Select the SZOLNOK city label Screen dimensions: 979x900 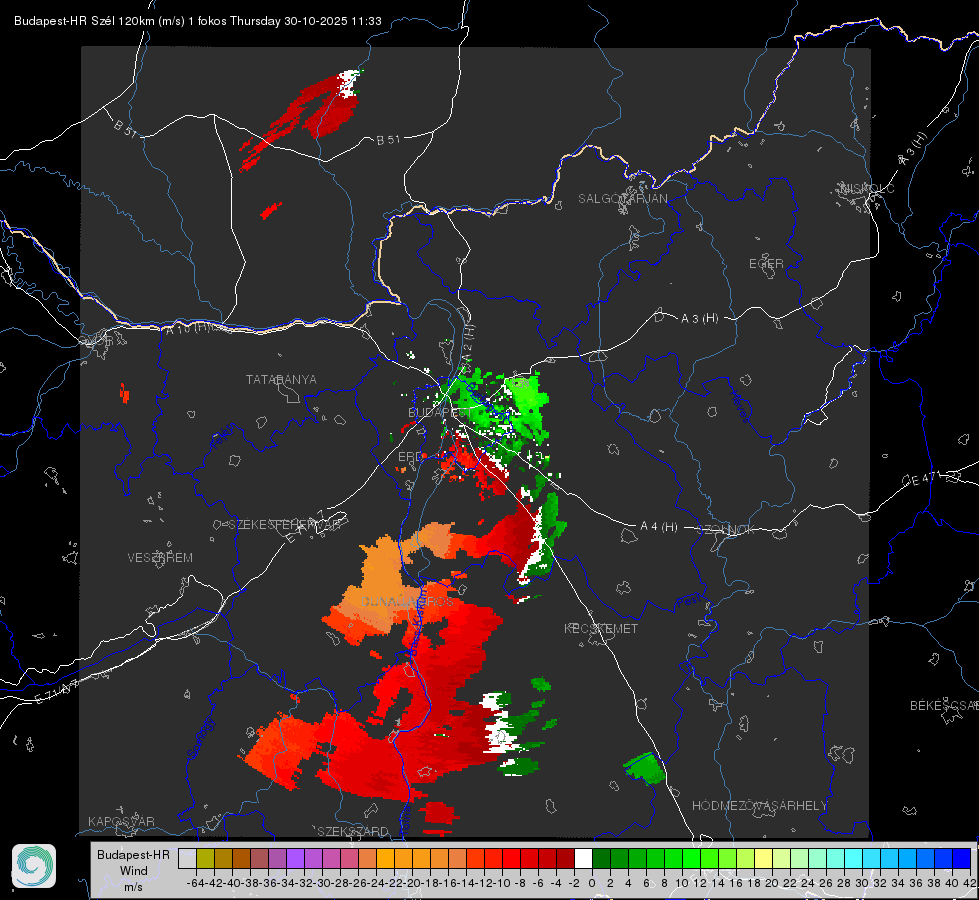[x=726, y=530]
